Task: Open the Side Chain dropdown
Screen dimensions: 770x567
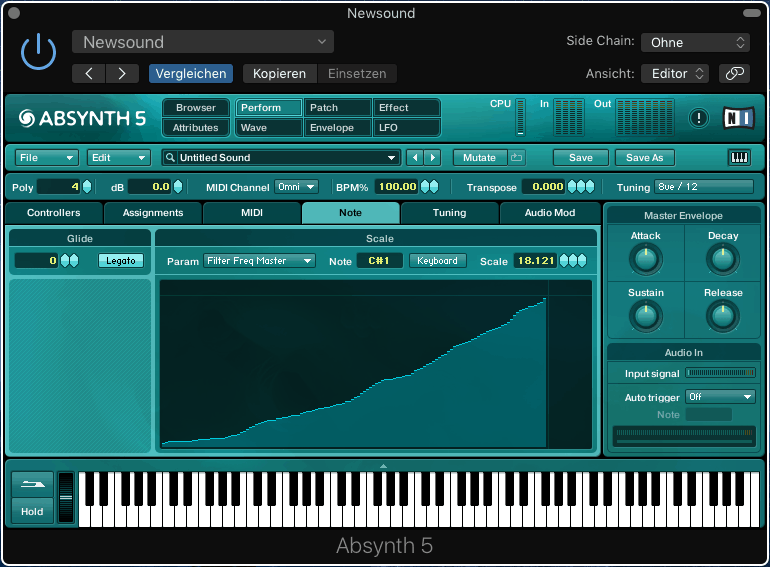Action: 695,43
